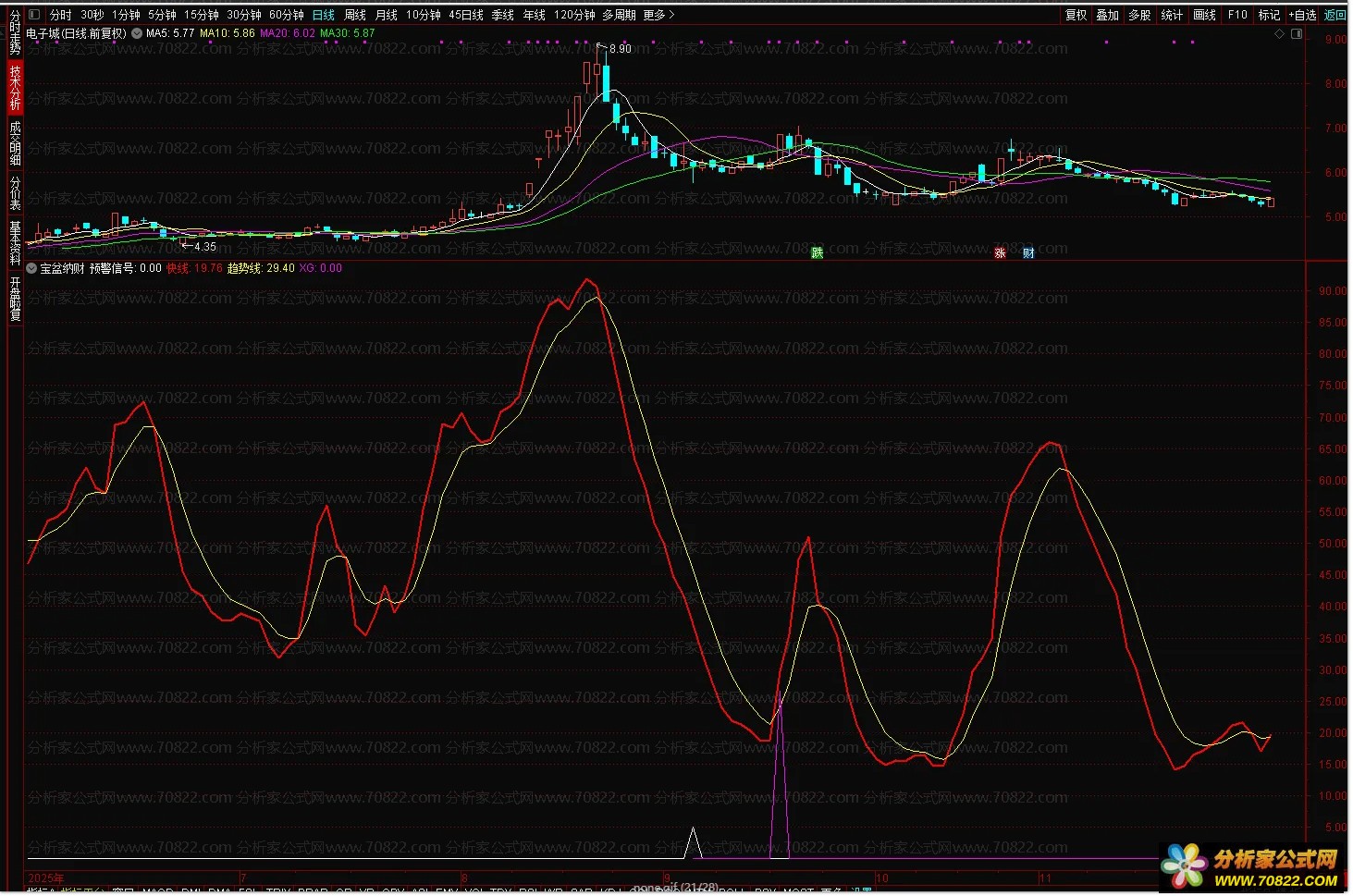Toggle 叠加 overlay mode

[x=1108, y=15]
